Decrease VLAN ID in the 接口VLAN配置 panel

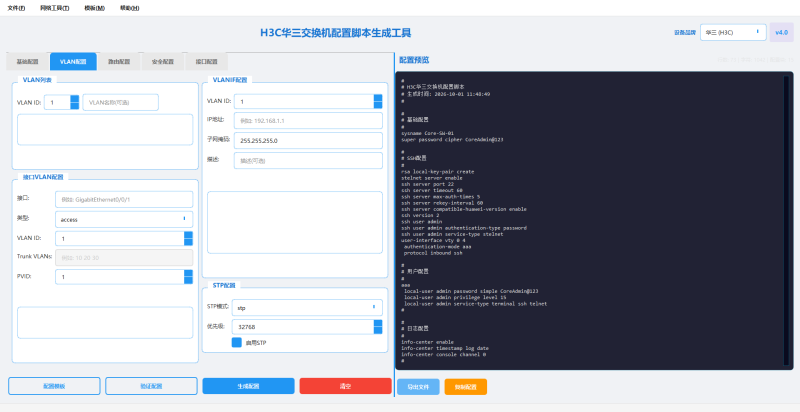pyautogui.click(x=189, y=242)
